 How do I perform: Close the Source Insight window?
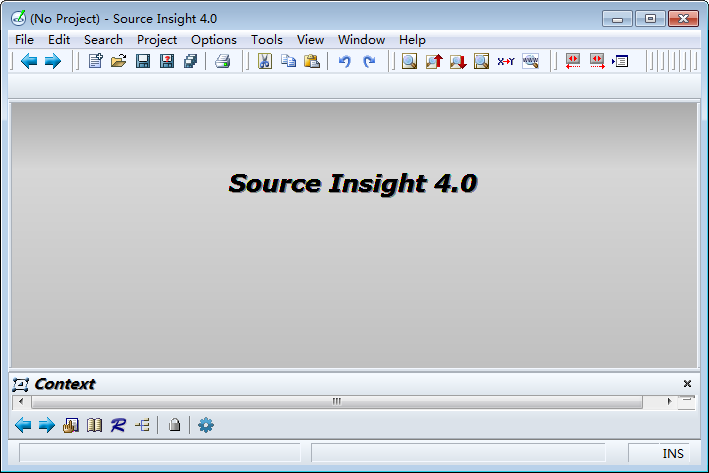684,19
